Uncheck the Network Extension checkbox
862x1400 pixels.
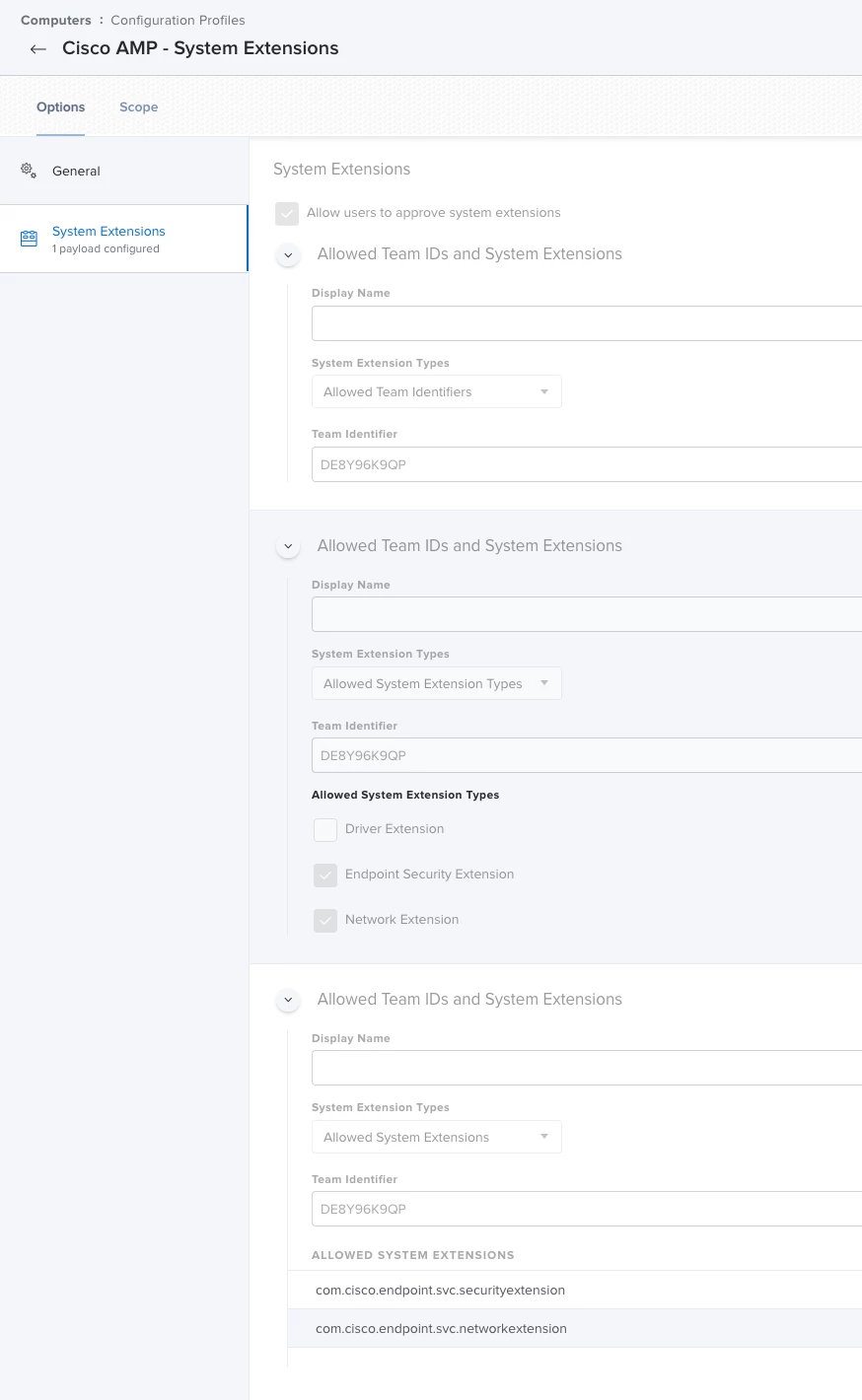[x=325, y=920]
